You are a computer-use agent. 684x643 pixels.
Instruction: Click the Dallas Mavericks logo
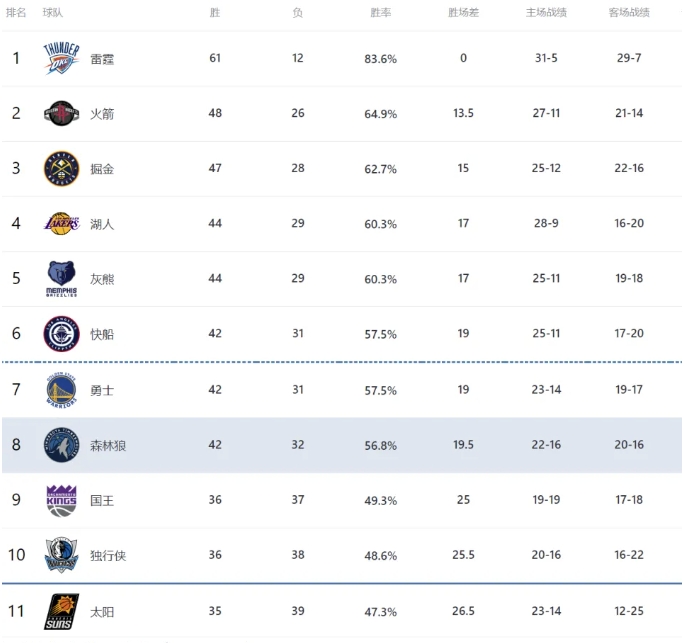pos(62,555)
